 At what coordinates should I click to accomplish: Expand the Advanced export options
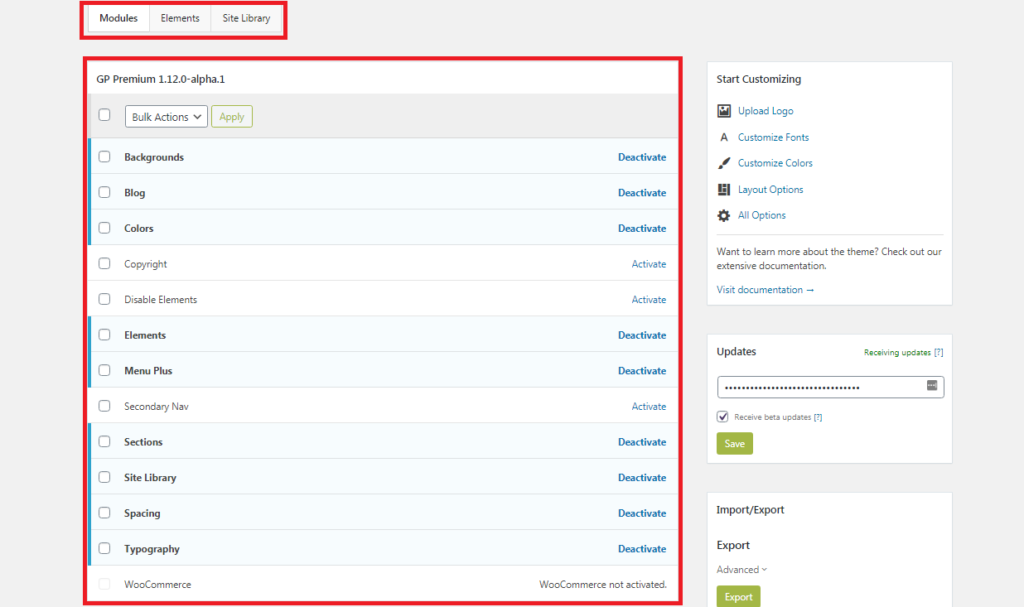[x=742, y=570]
